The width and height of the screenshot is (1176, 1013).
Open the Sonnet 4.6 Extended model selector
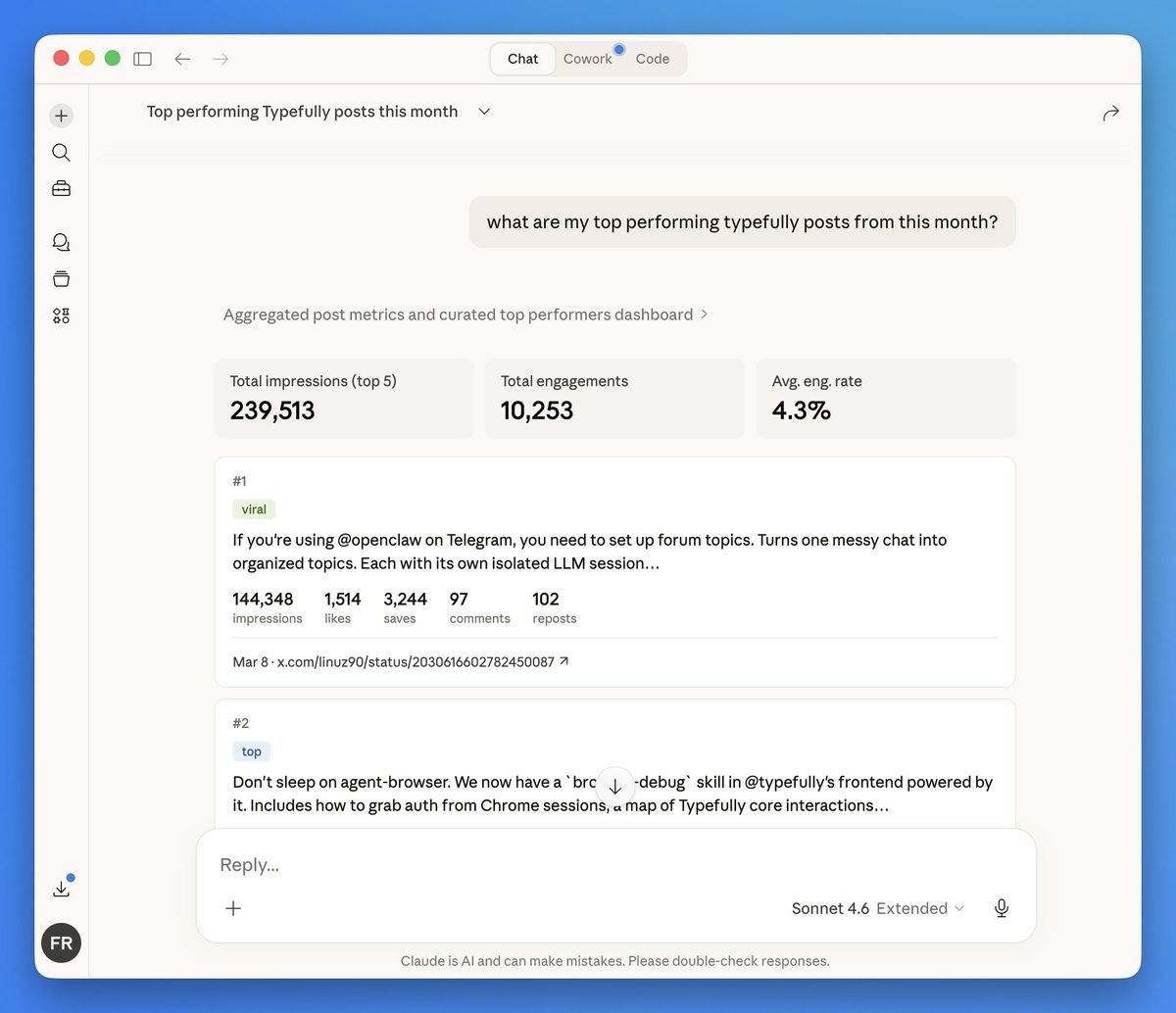pos(878,908)
